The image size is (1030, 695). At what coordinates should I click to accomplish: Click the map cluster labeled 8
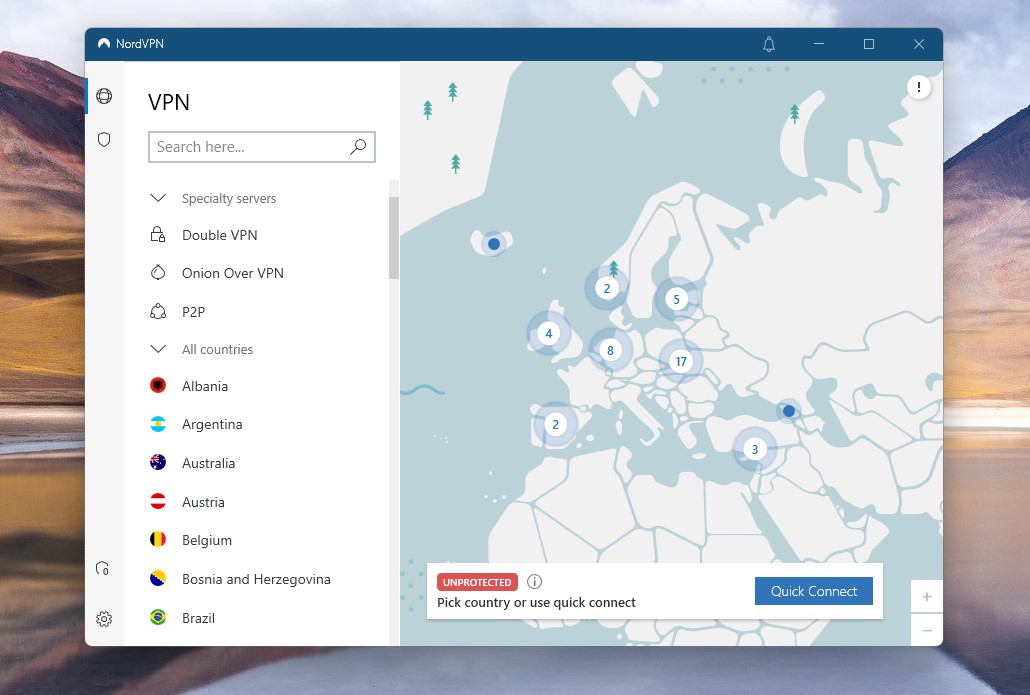[x=610, y=350]
